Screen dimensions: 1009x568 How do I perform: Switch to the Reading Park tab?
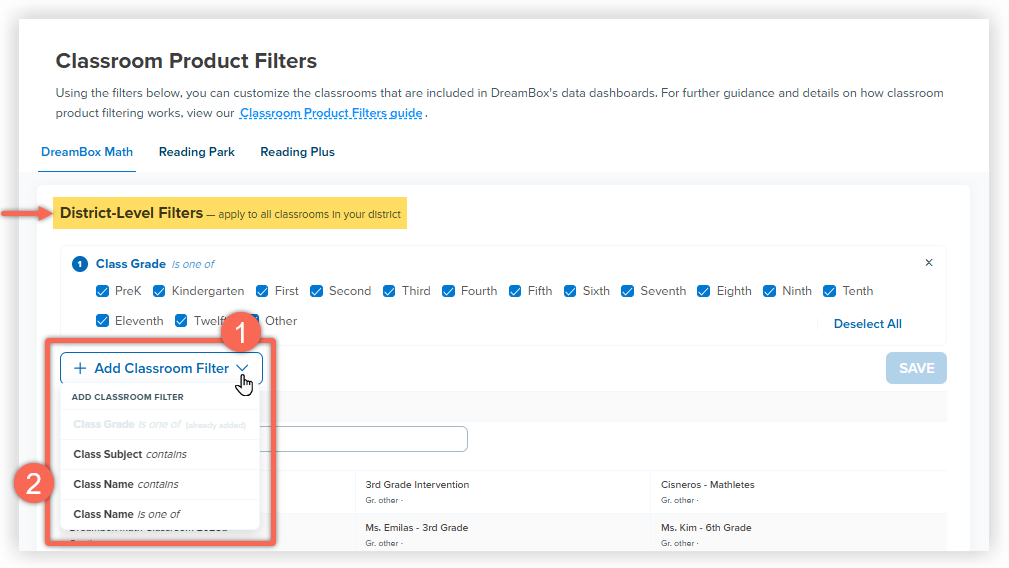pyautogui.click(x=196, y=152)
